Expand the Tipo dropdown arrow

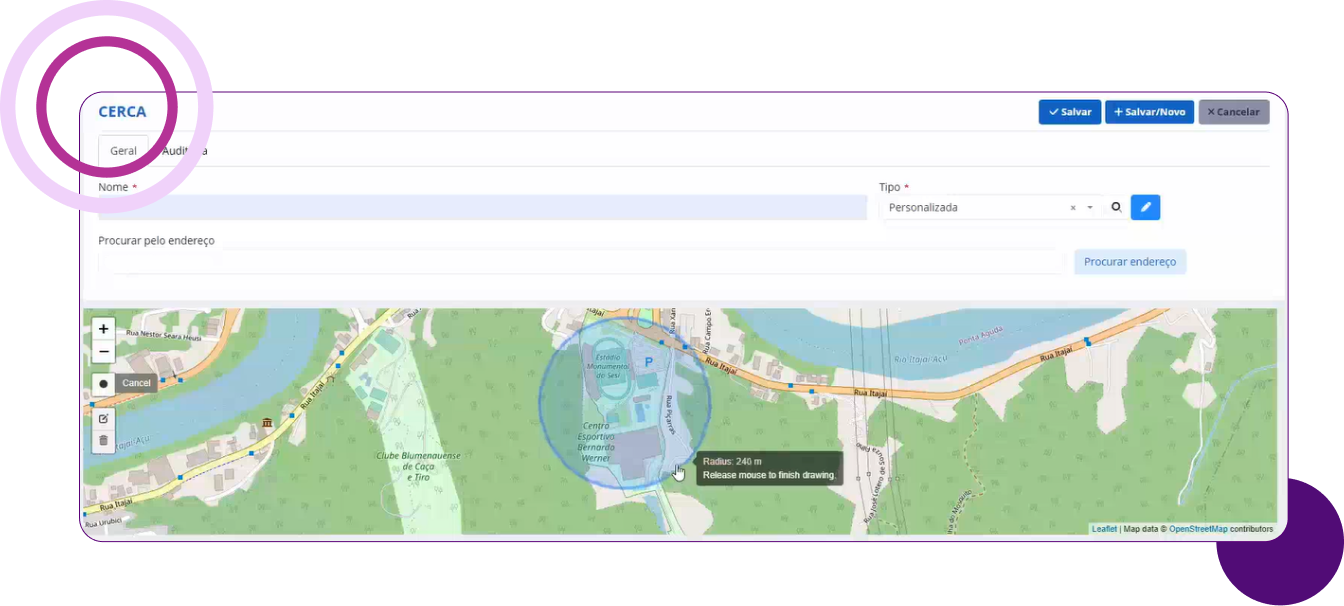[1090, 208]
